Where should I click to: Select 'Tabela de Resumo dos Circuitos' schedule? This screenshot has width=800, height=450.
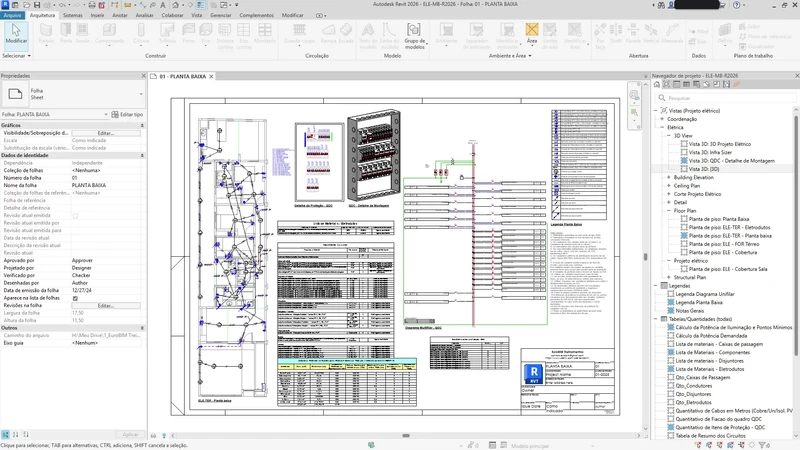(710, 436)
